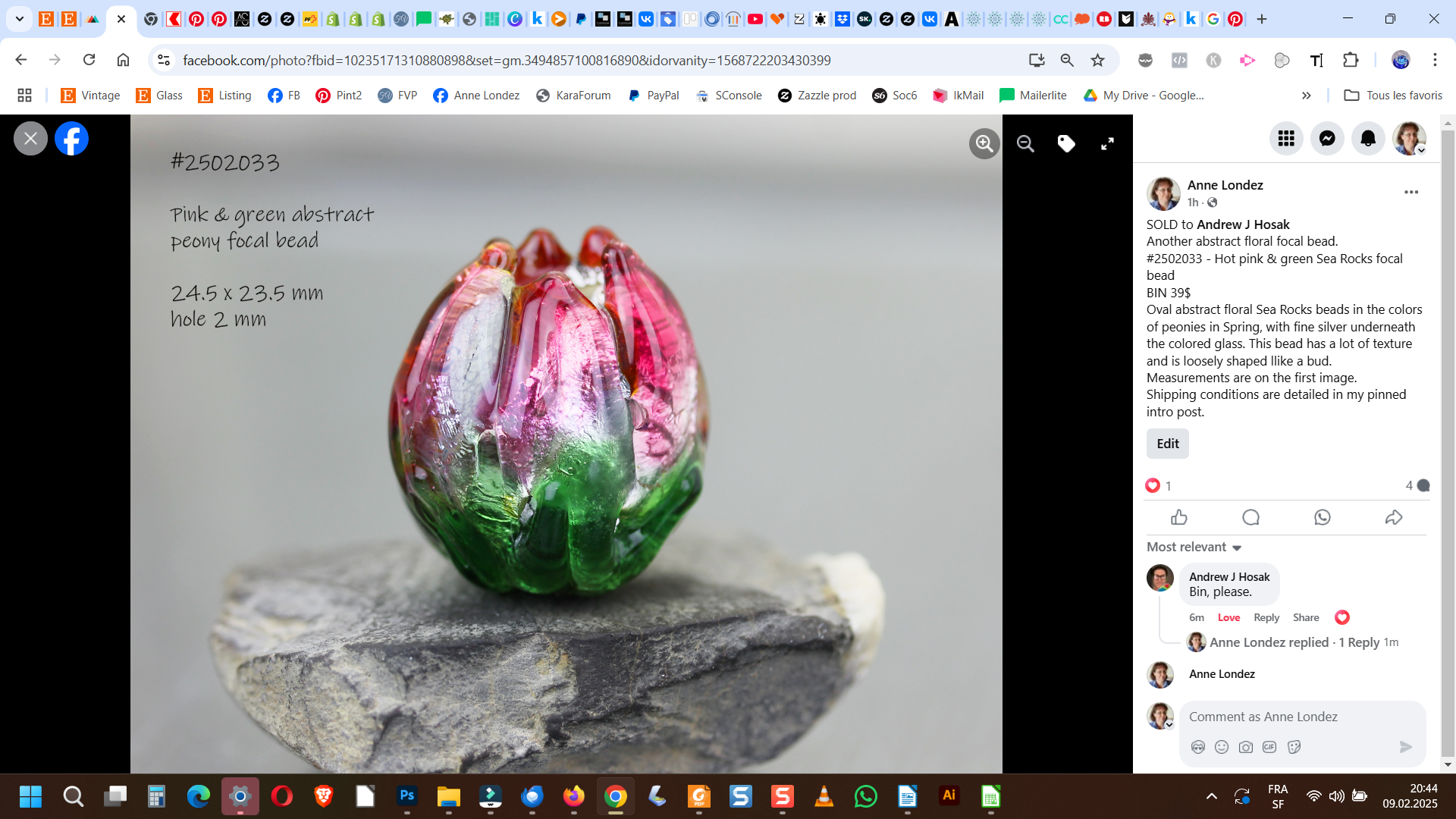Expand the Most relevant comment sorting

point(1194,547)
